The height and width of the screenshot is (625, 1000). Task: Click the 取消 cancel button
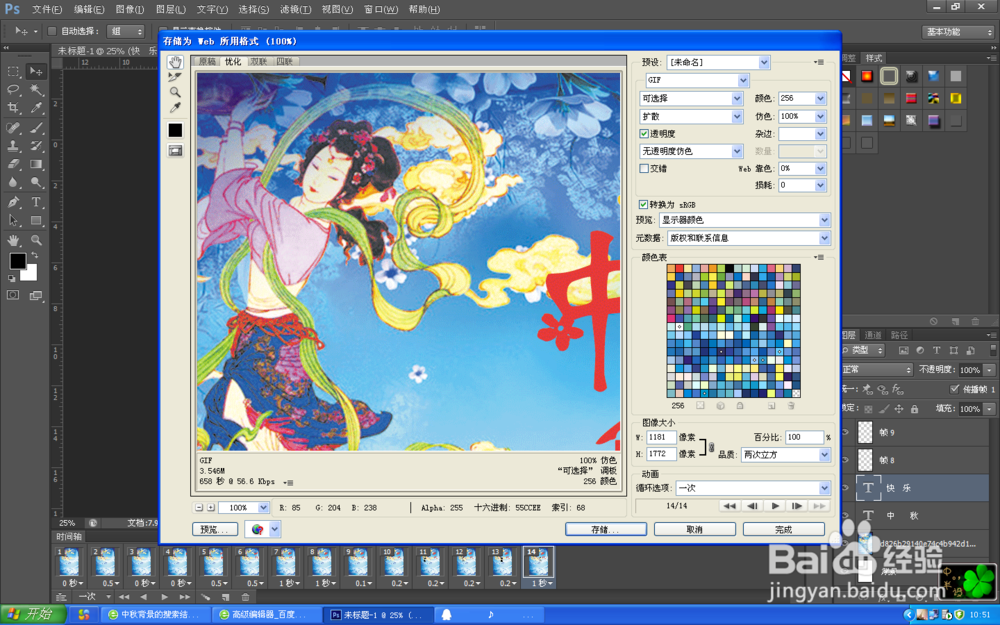click(695, 529)
